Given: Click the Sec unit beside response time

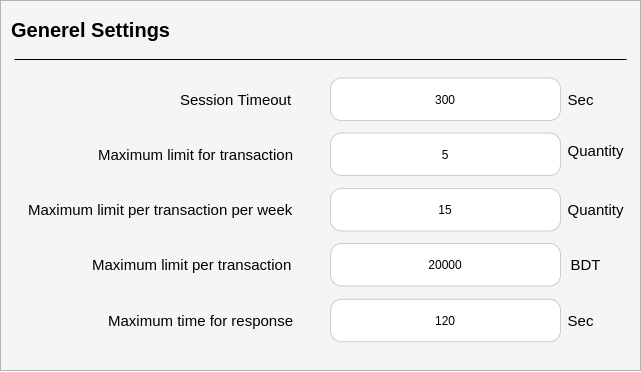Looking at the screenshot, I should click(x=580, y=321).
